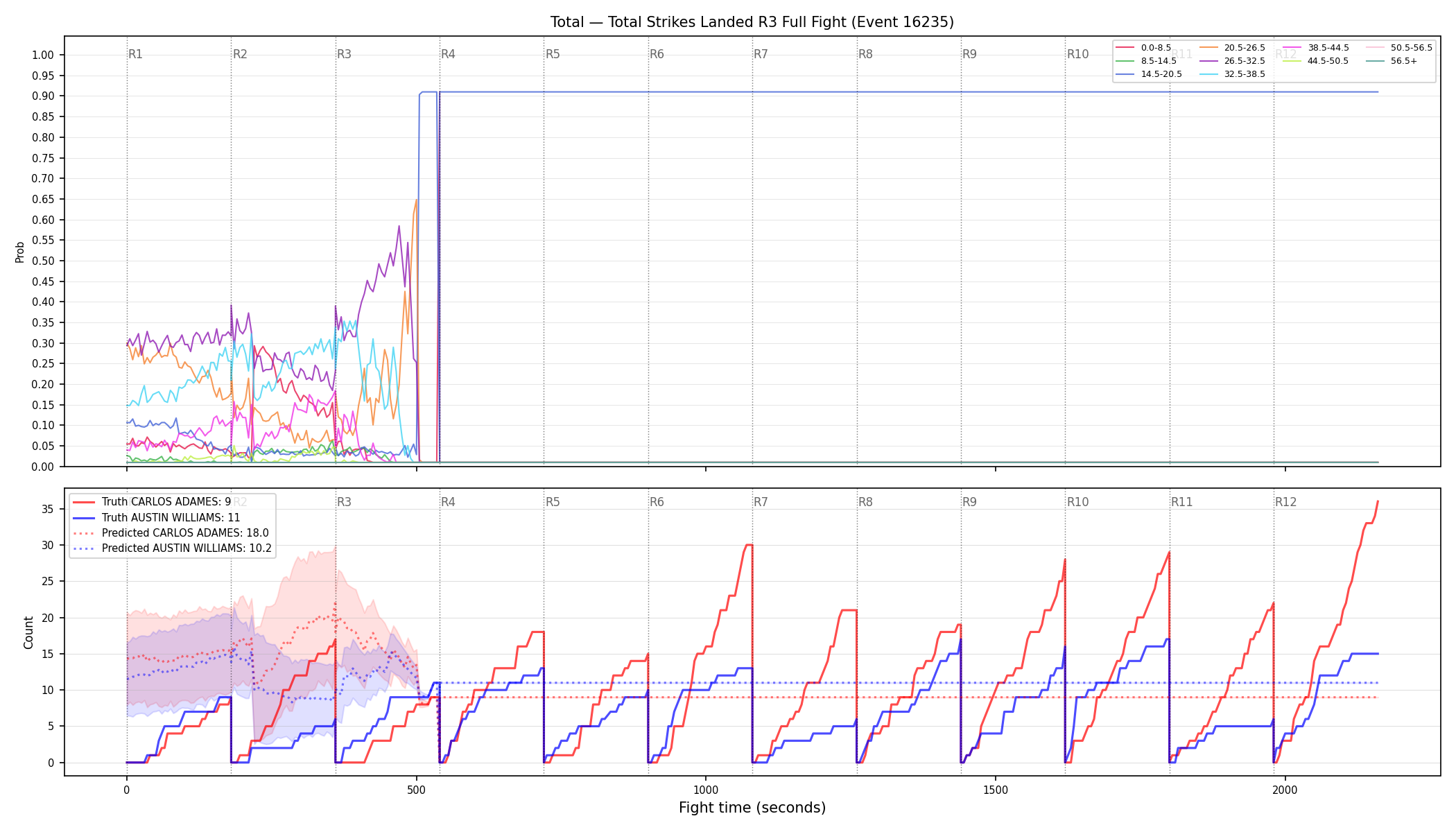
Task: Click the R9 round marker in Count chart
Action: 969,502
